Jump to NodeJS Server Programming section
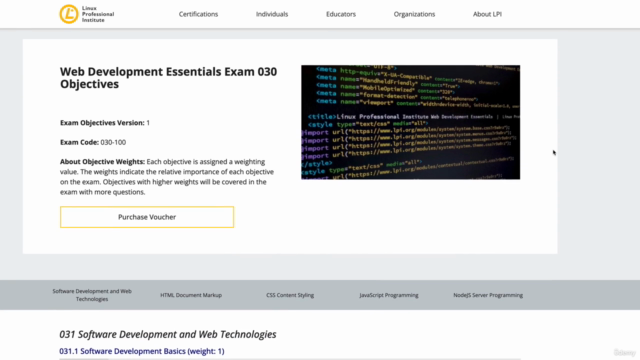640x360 pixels. [x=488, y=295]
